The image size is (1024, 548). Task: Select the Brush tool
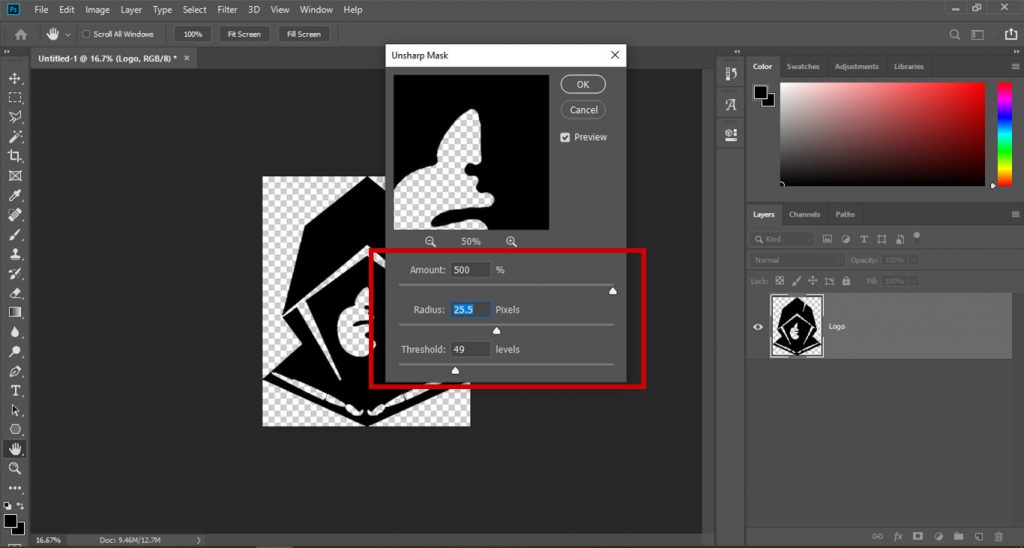[x=15, y=234]
